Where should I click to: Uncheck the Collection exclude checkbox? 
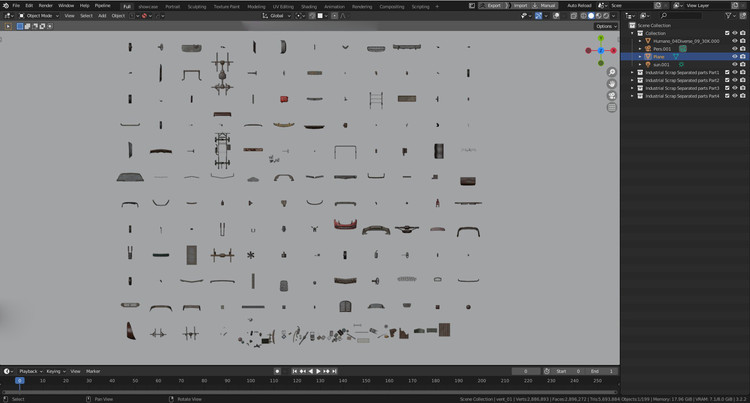pyautogui.click(x=727, y=33)
